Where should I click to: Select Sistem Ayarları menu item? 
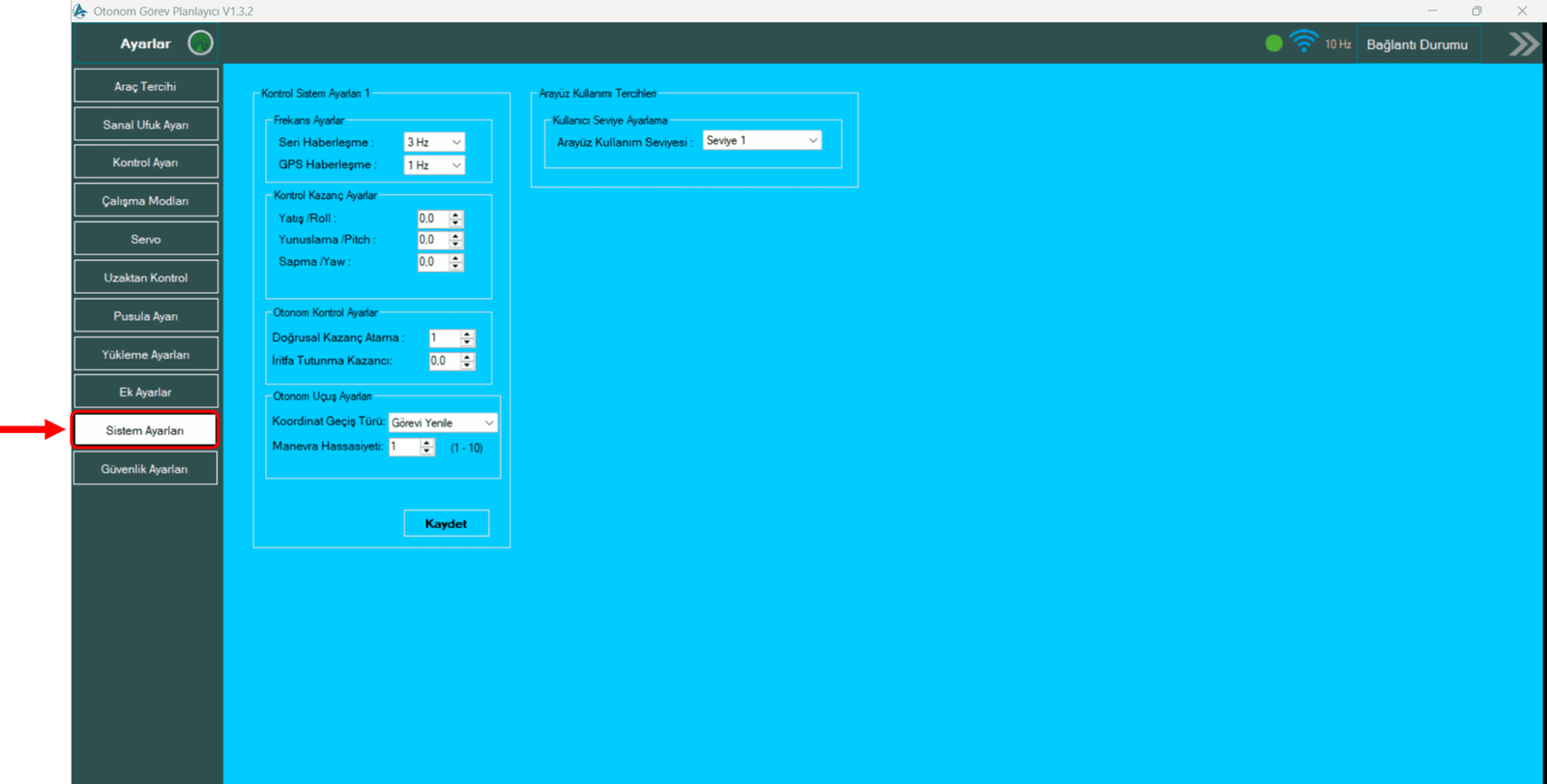pyautogui.click(x=145, y=430)
